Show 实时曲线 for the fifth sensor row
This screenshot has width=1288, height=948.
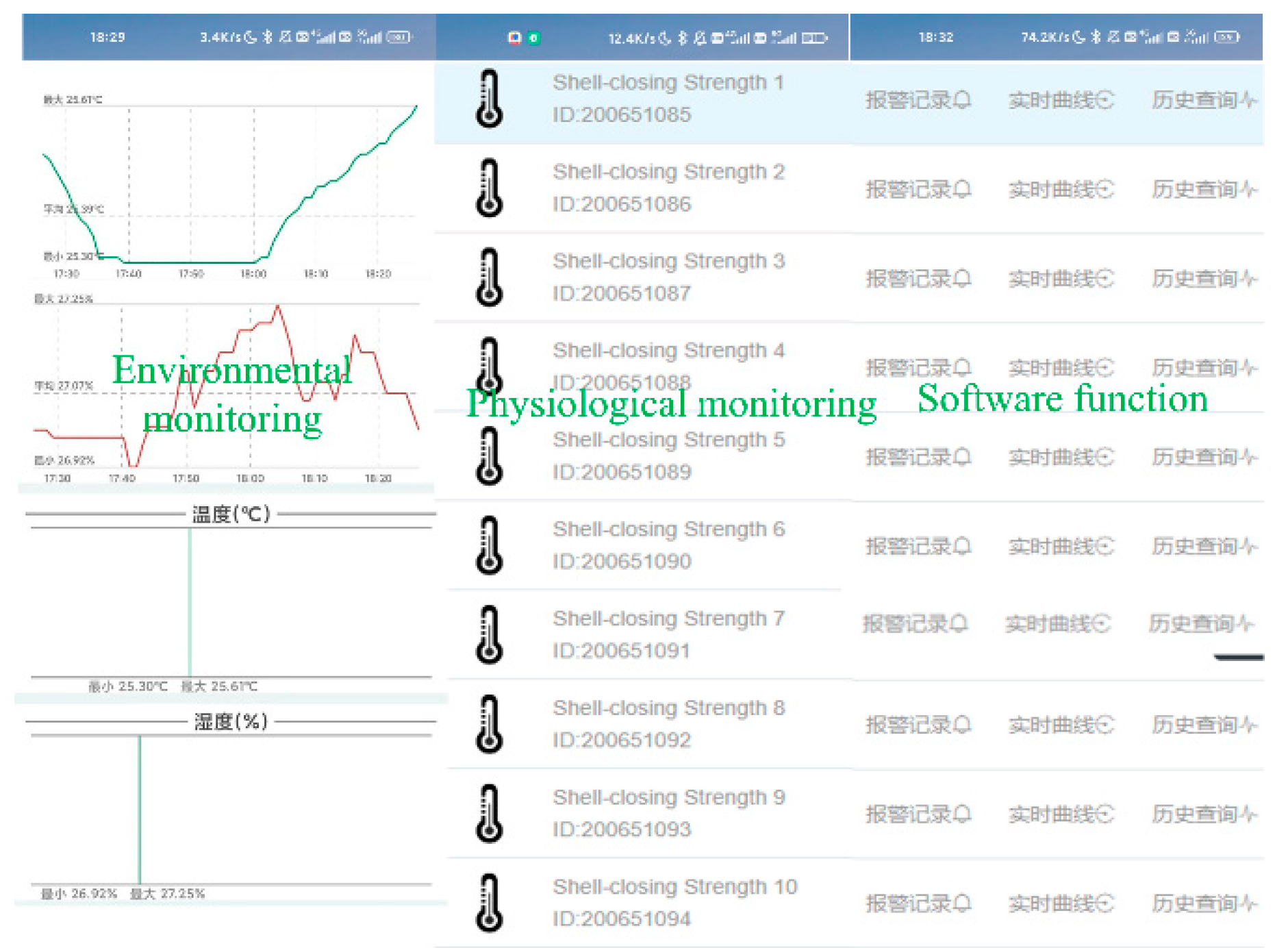(x=1060, y=457)
